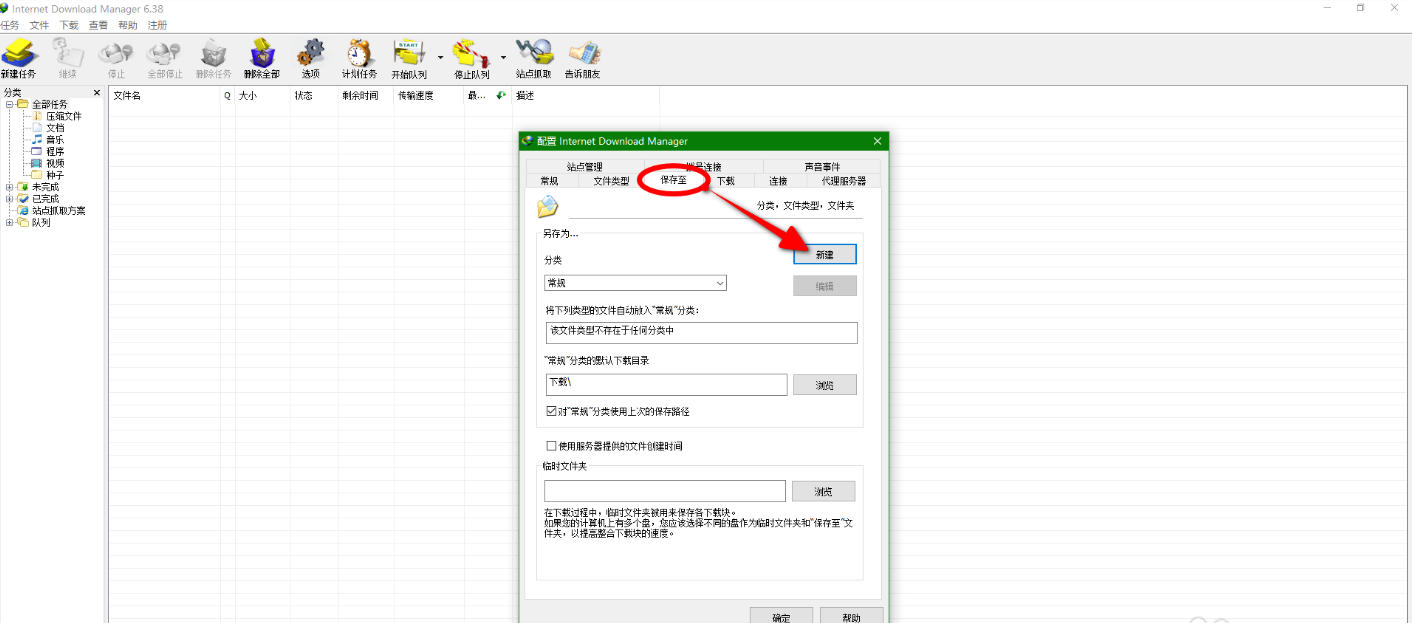The width and height of the screenshot is (1412, 623).
Task: Click 浏览 beside default download directory
Action: (825, 385)
